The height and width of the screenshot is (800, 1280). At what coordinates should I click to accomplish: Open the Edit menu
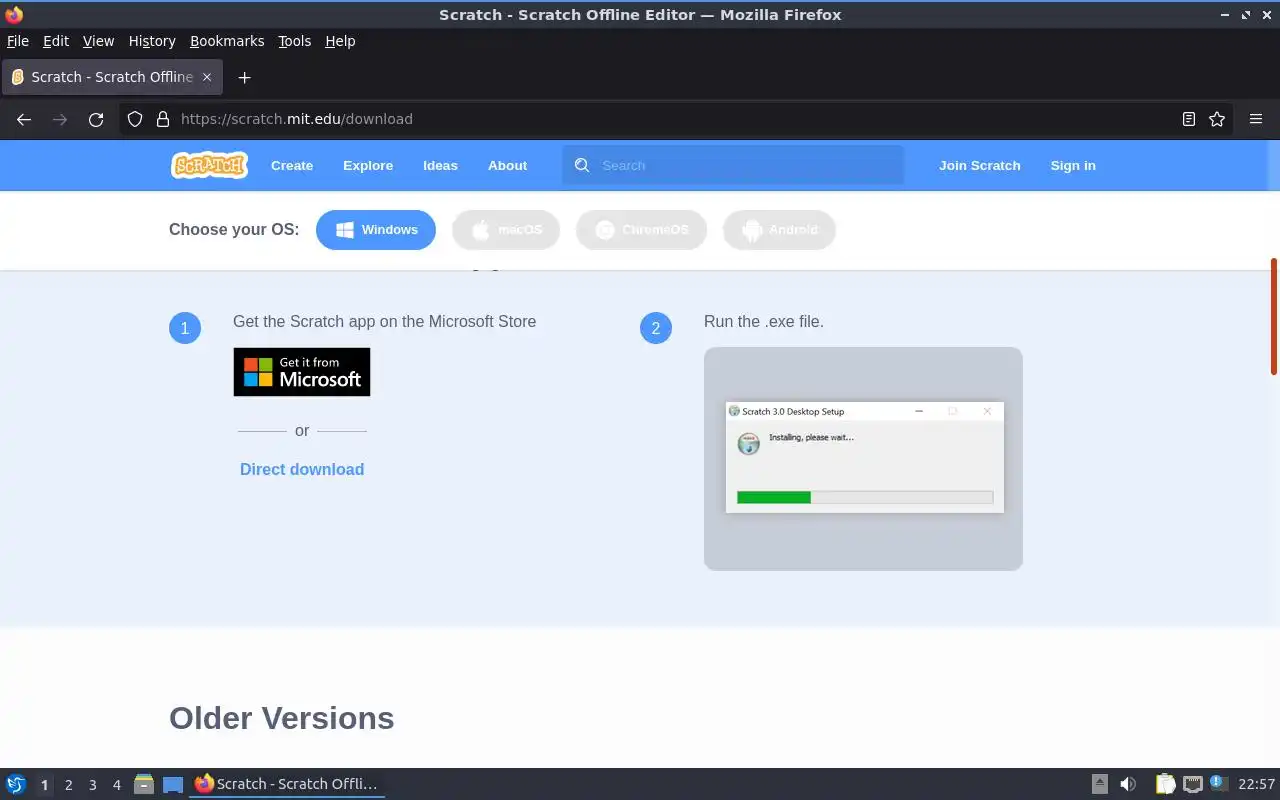tap(56, 41)
